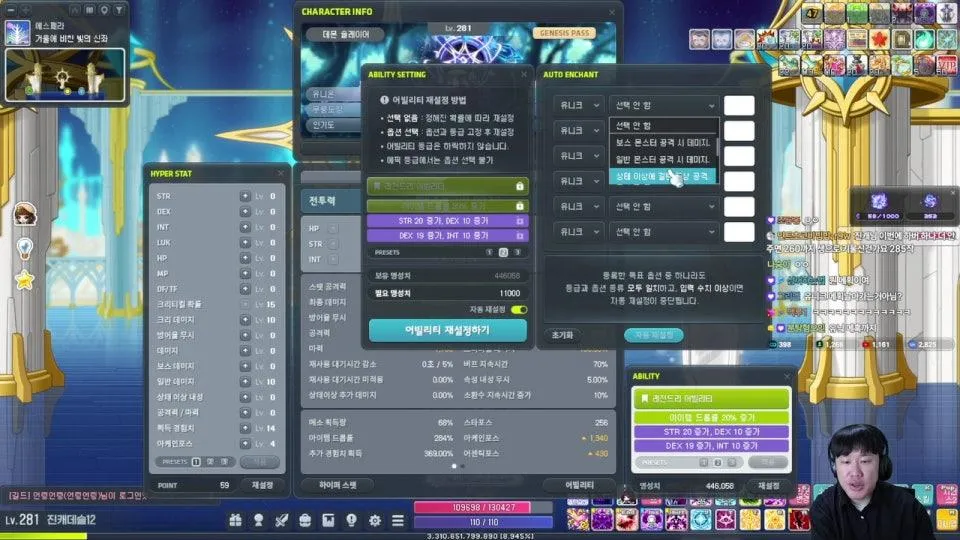Click 재설정 button in the Ability window
960x540 pixels.
[768, 486]
